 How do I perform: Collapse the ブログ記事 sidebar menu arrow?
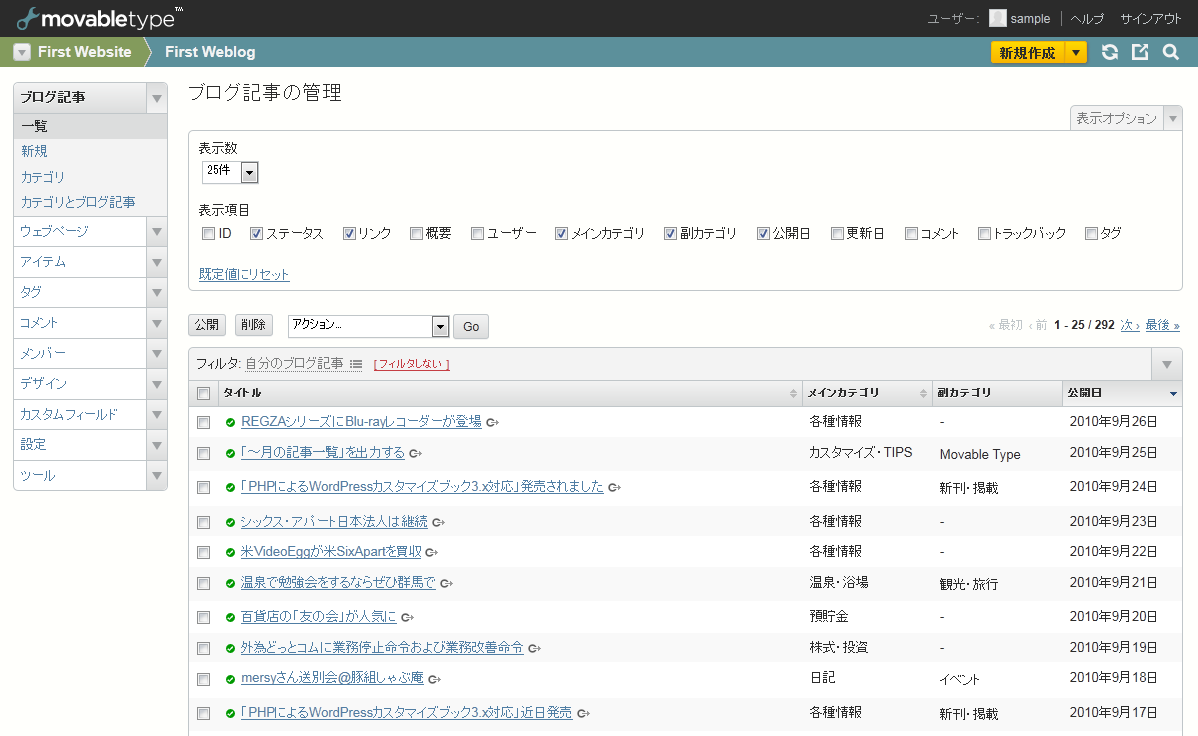click(x=157, y=98)
